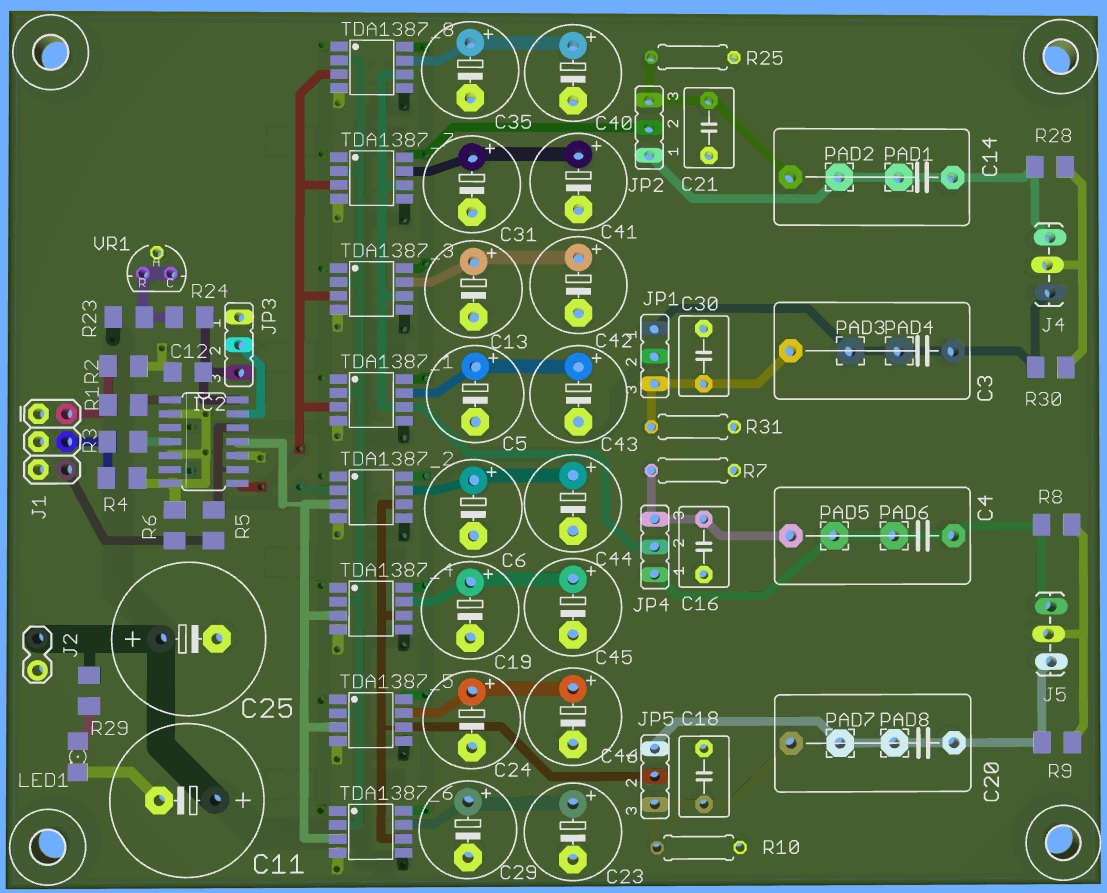This screenshot has height=893, width=1107.
Task: Click the TDA1387_5 chip label
Action: tap(397, 681)
